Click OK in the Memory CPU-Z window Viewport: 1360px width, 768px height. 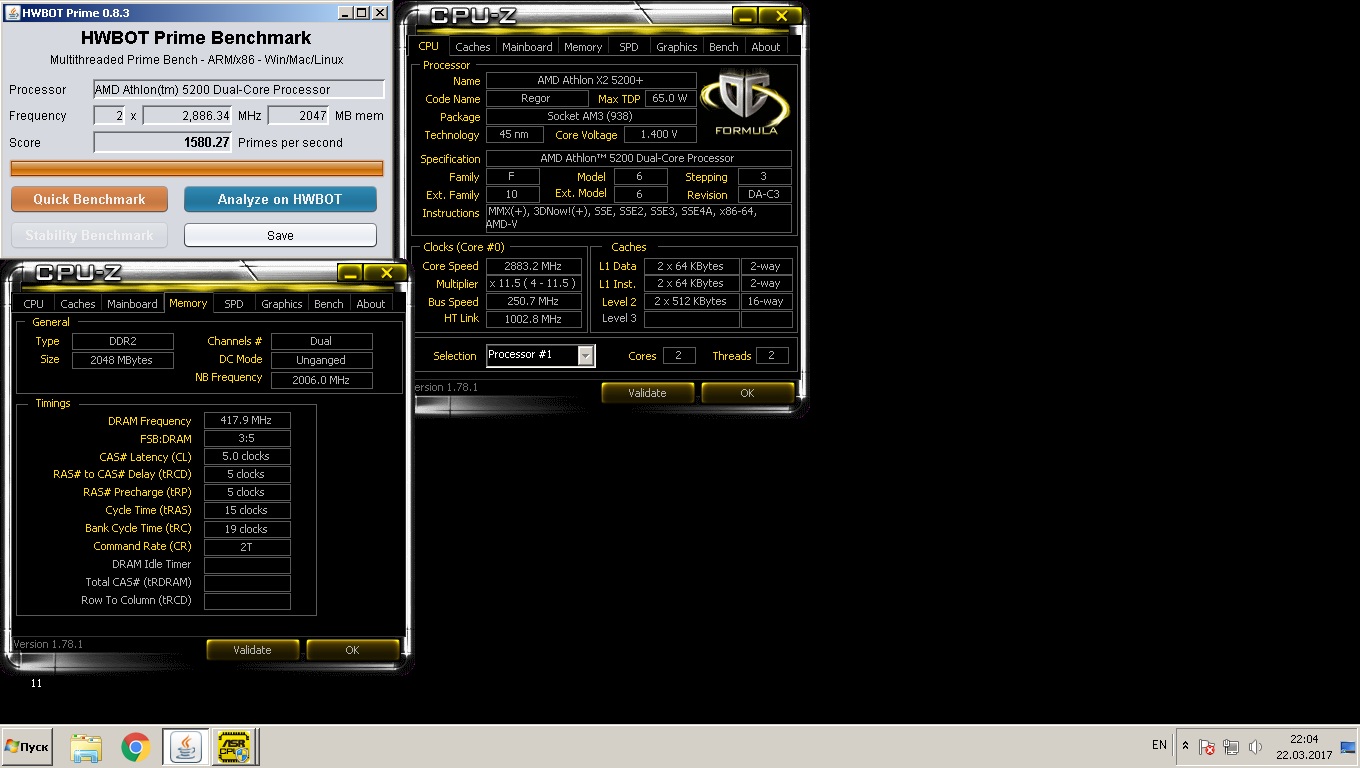tap(352, 650)
